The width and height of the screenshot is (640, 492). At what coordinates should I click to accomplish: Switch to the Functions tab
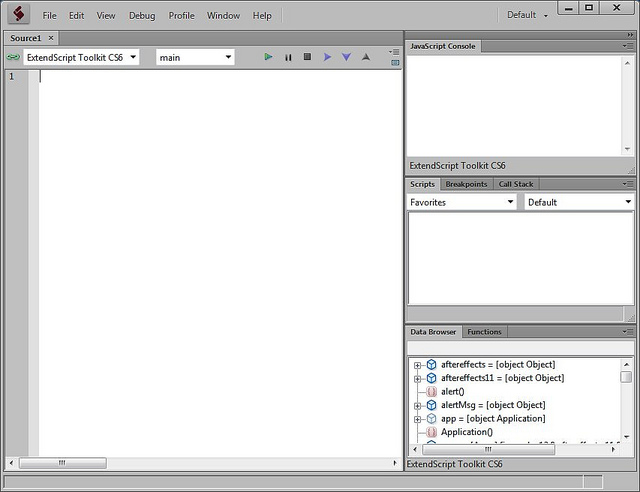[484, 332]
